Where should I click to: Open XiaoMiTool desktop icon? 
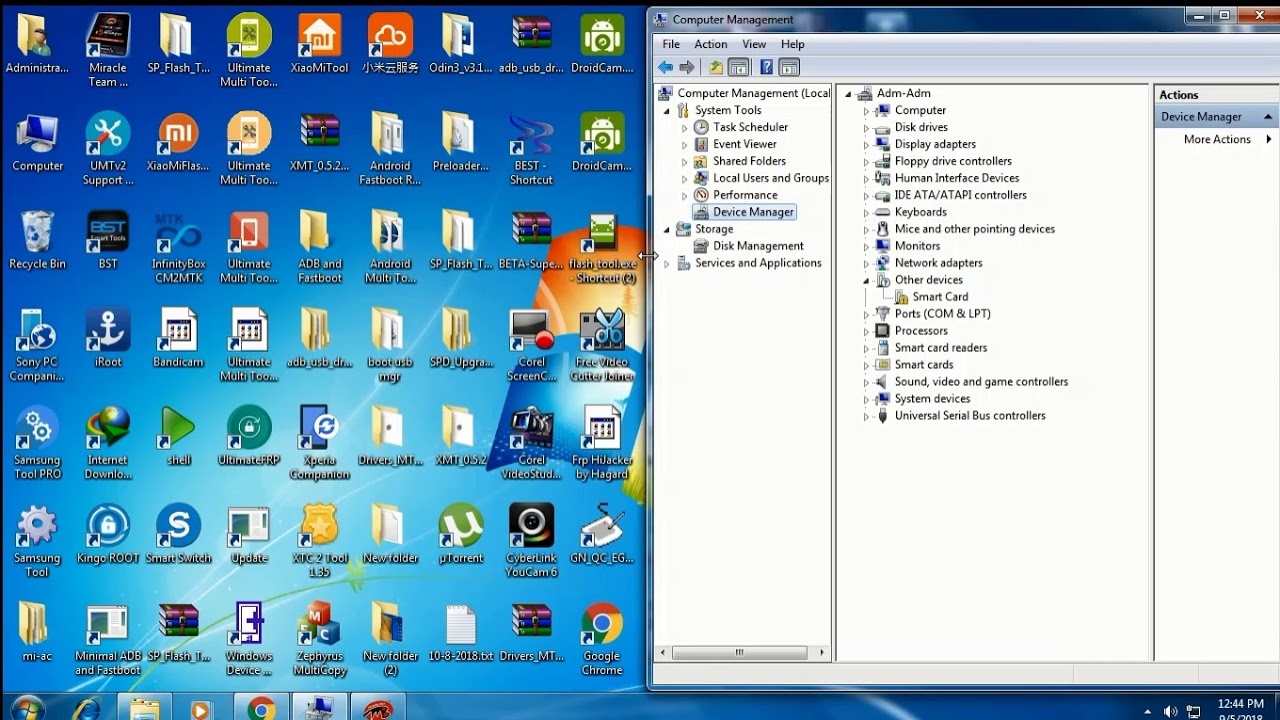pyautogui.click(x=320, y=44)
